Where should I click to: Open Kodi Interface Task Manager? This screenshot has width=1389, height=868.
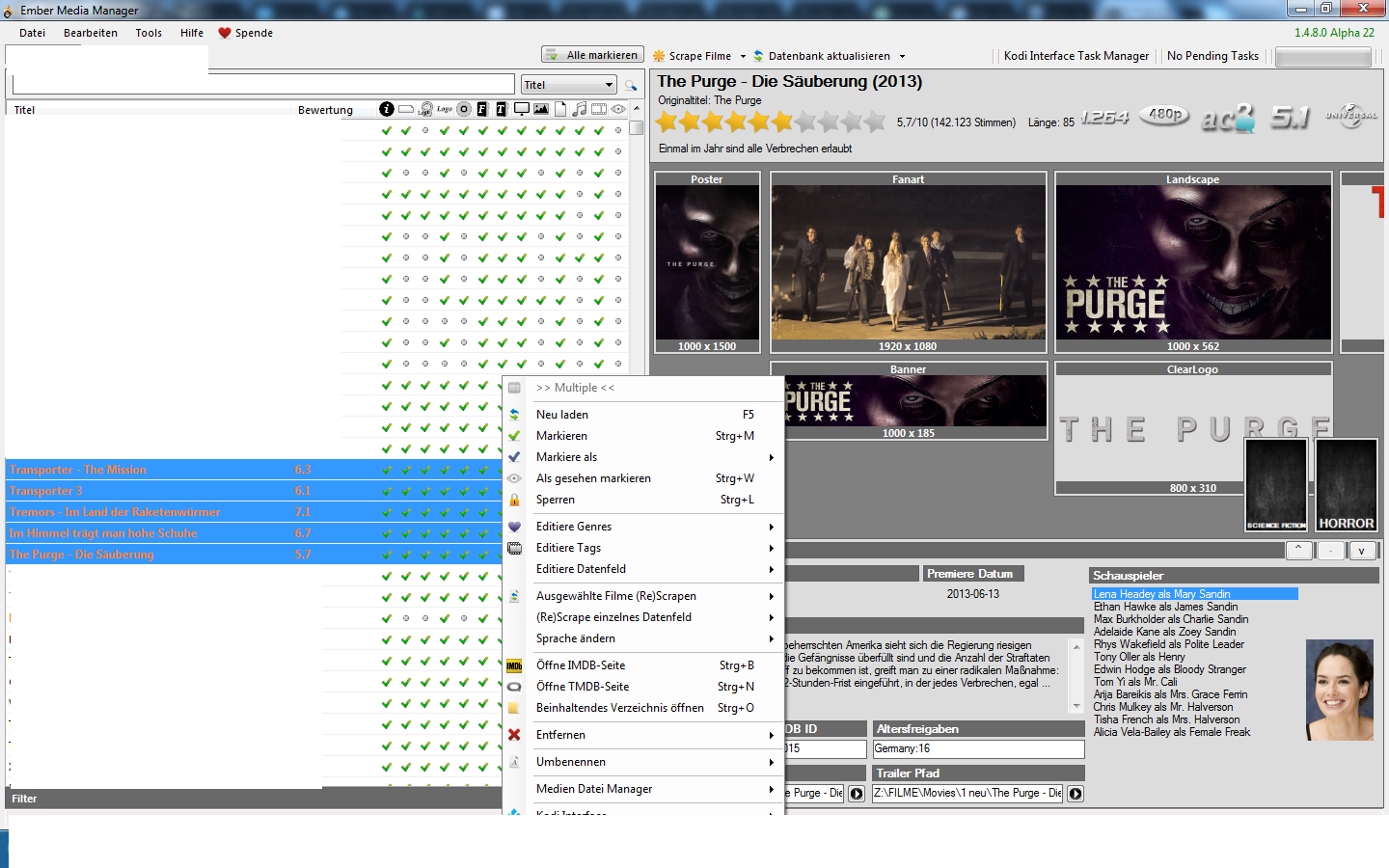coord(1076,56)
